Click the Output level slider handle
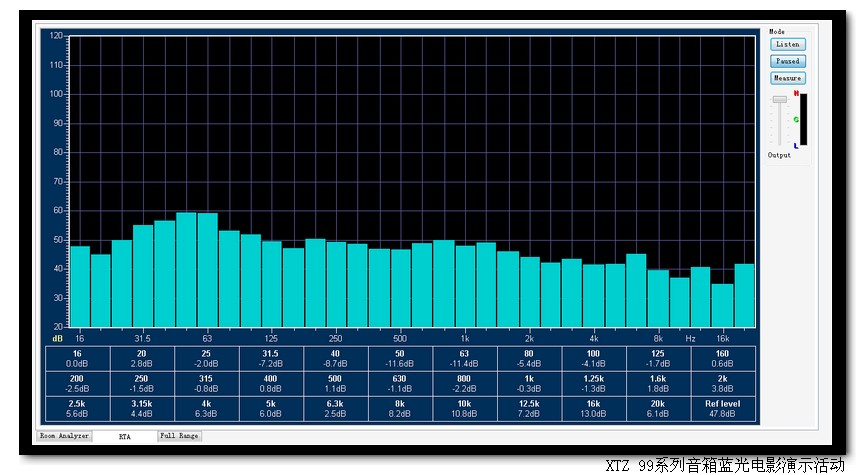The width and height of the screenshot is (865, 475). [x=779, y=99]
